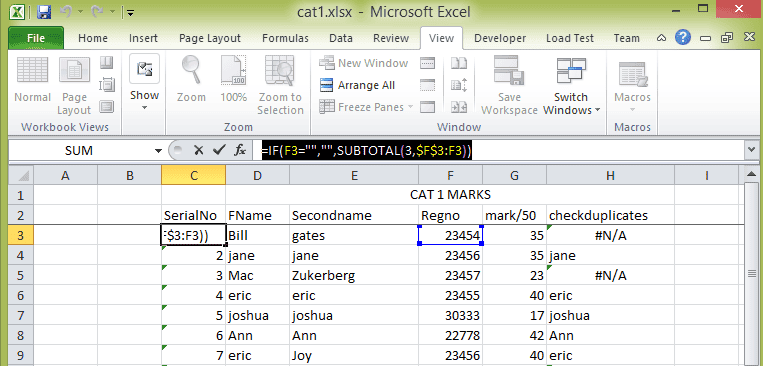Switch to Page Layout workbook view
Screen dimensions: 763x366
tap(74, 86)
